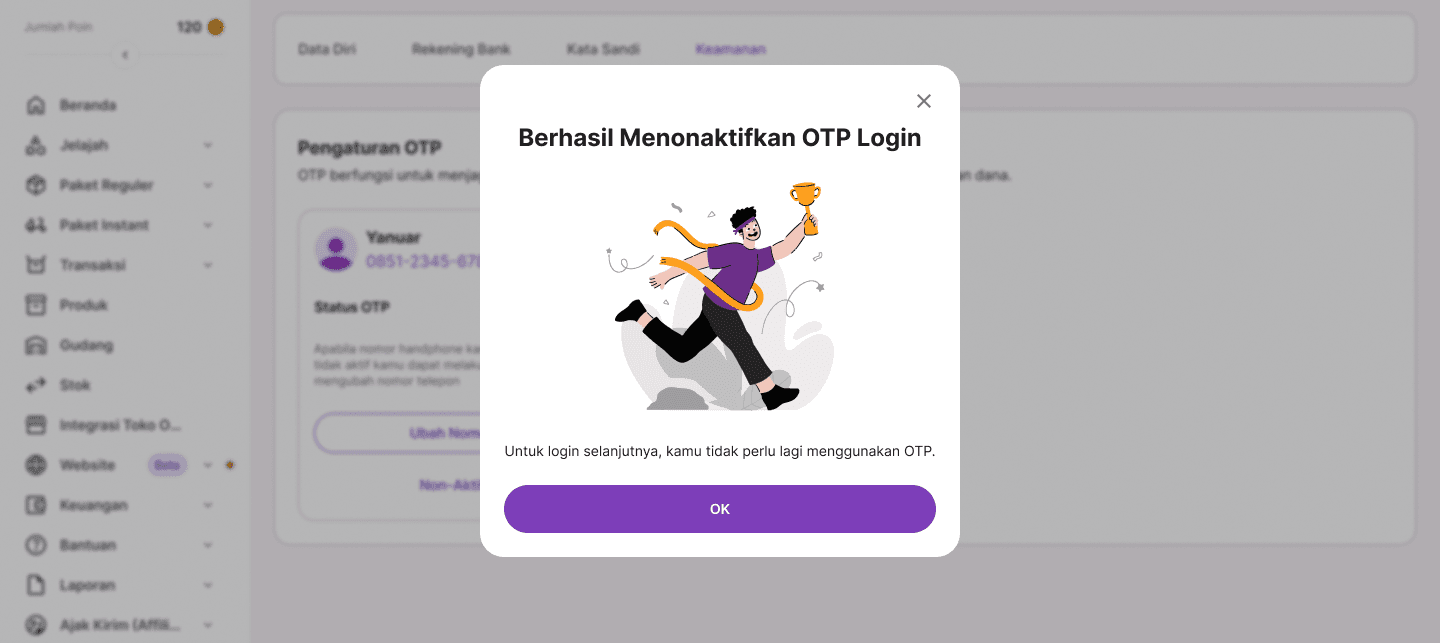Open the Gudang warehouse icon

coord(36,345)
